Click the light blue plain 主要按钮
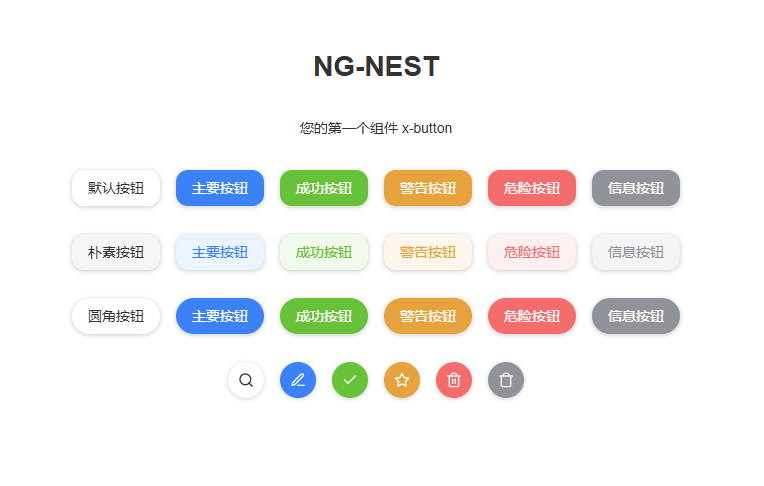764x486 pixels. coord(220,252)
